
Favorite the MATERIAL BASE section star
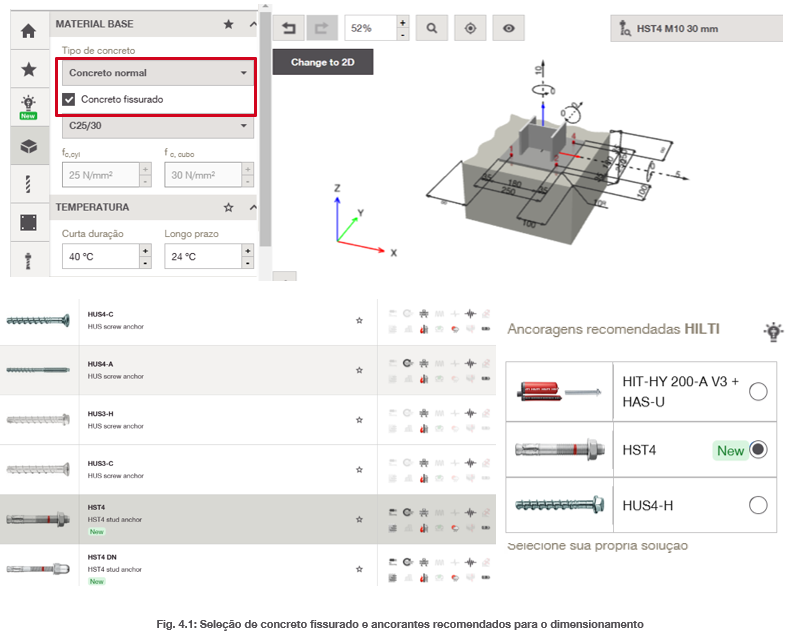[x=228, y=24]
